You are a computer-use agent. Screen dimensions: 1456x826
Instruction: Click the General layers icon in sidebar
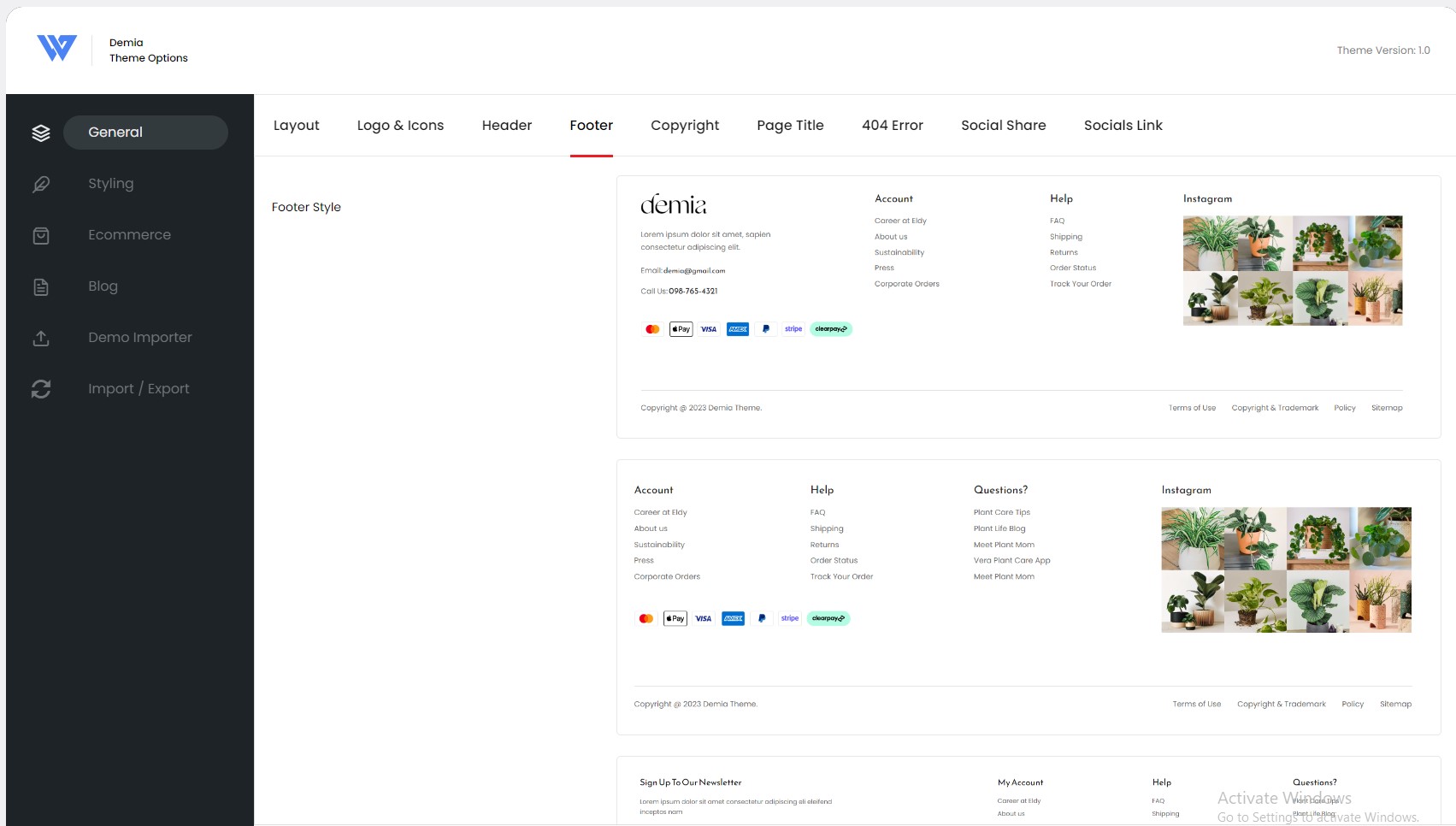pos(41,133)
